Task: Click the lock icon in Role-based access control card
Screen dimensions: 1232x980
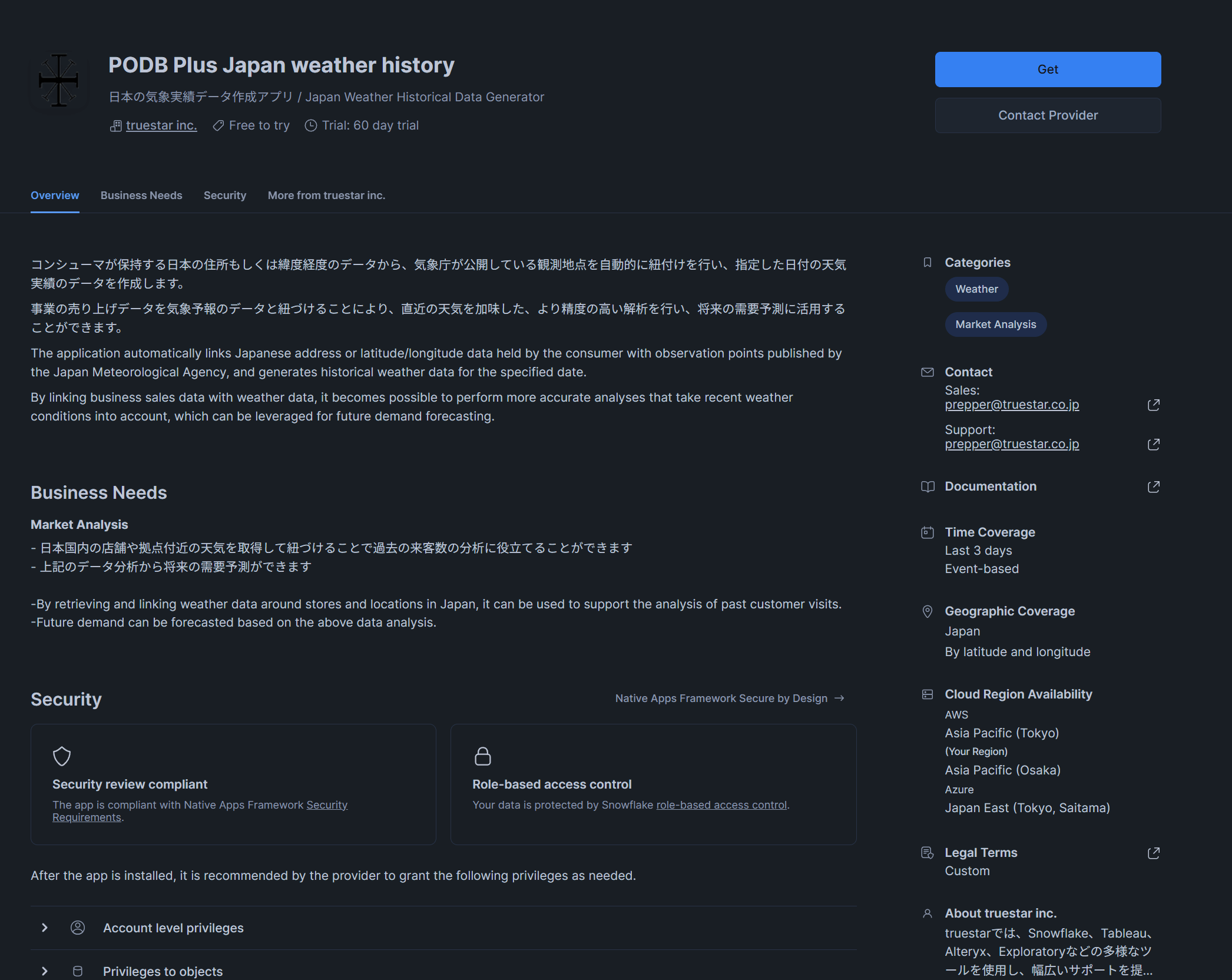Action: (483, 757)
